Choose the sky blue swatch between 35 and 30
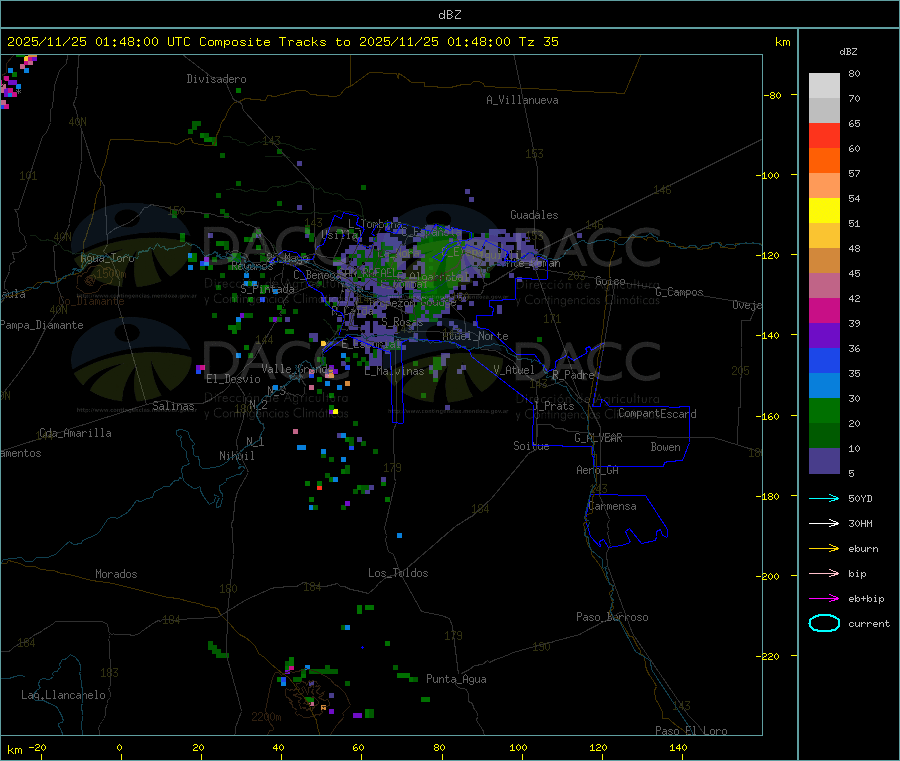This screenshot has height=761, width=900. (x=824, y=386)
